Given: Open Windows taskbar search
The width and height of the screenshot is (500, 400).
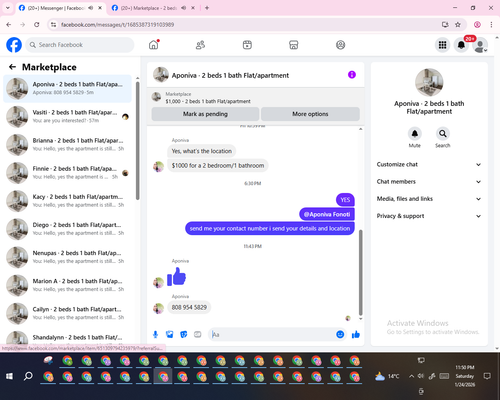Looking at the screenshot, I should (28, 376).
